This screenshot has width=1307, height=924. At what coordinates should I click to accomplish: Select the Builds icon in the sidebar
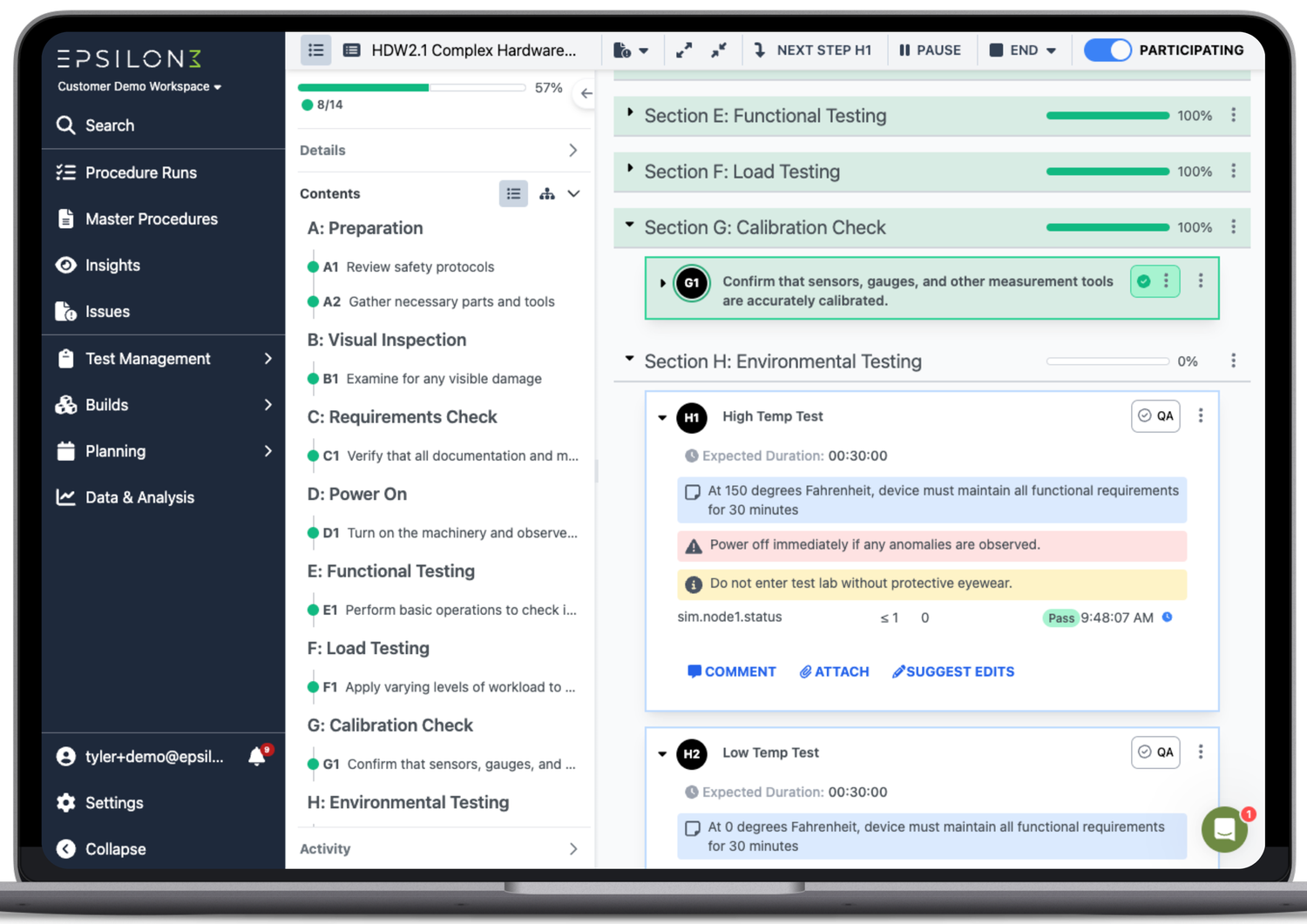66,404
